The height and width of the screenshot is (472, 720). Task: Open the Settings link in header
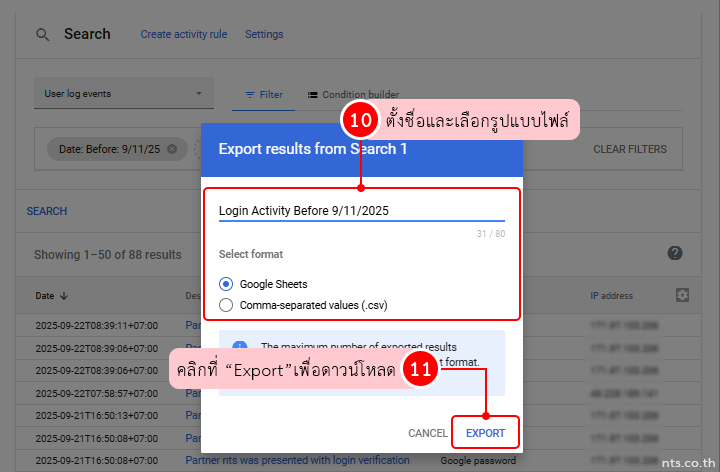(x=264, y=34)
